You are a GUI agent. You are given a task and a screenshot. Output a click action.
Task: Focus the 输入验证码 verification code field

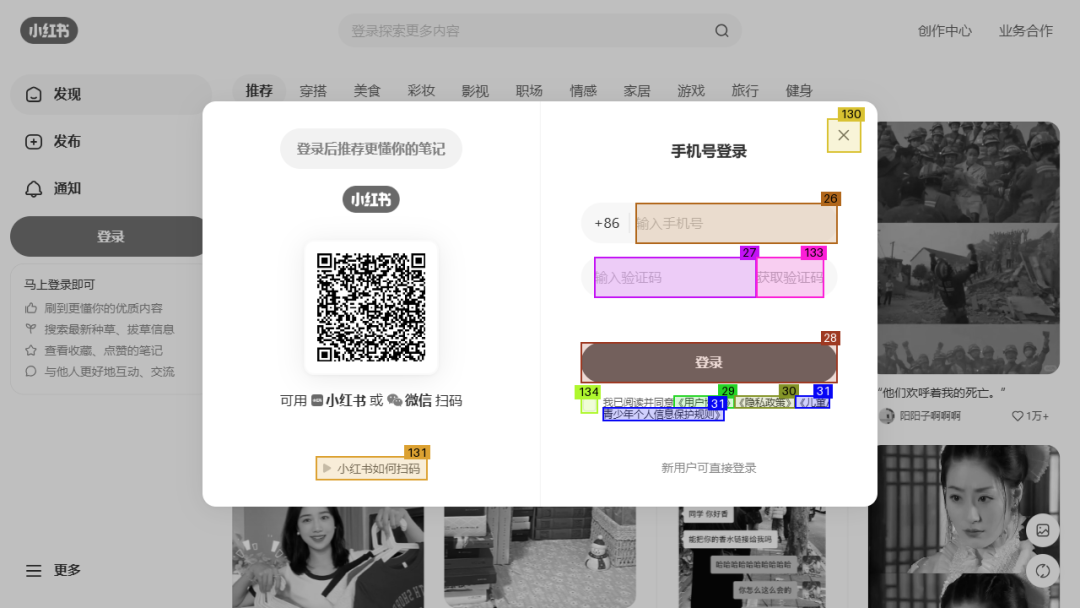coord(675,277)
